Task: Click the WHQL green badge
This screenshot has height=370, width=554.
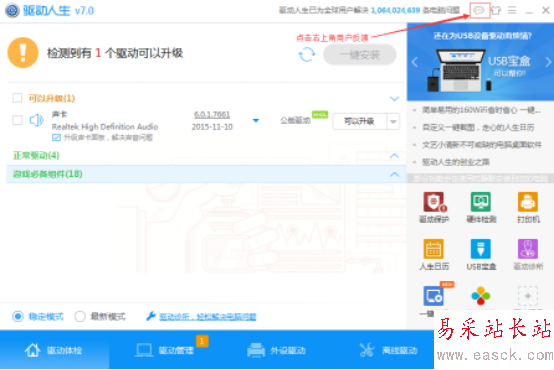Action: pyautogui.click(x=320, y=114)
